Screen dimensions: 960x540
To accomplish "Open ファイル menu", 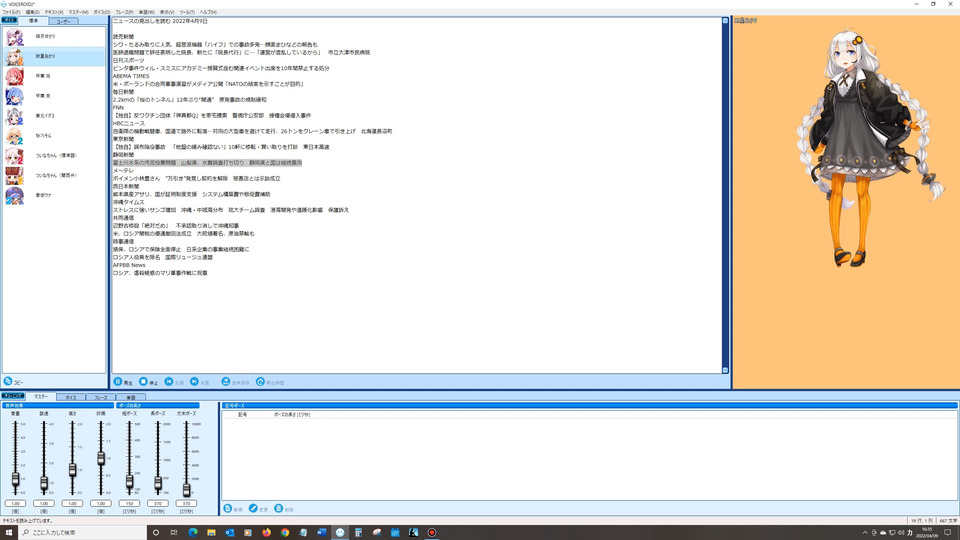I will pos(11,12).
